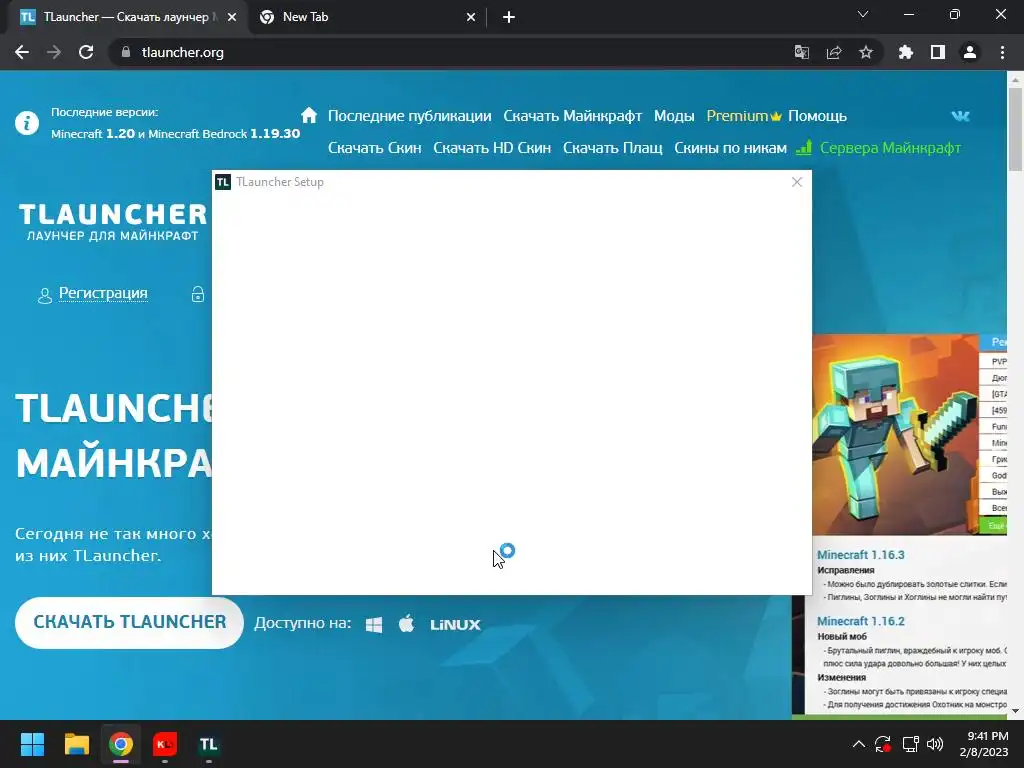Open the Скачать Скин menu item
The height and width of the screenshot is (768, 1024).
click(x=374, y=148)
